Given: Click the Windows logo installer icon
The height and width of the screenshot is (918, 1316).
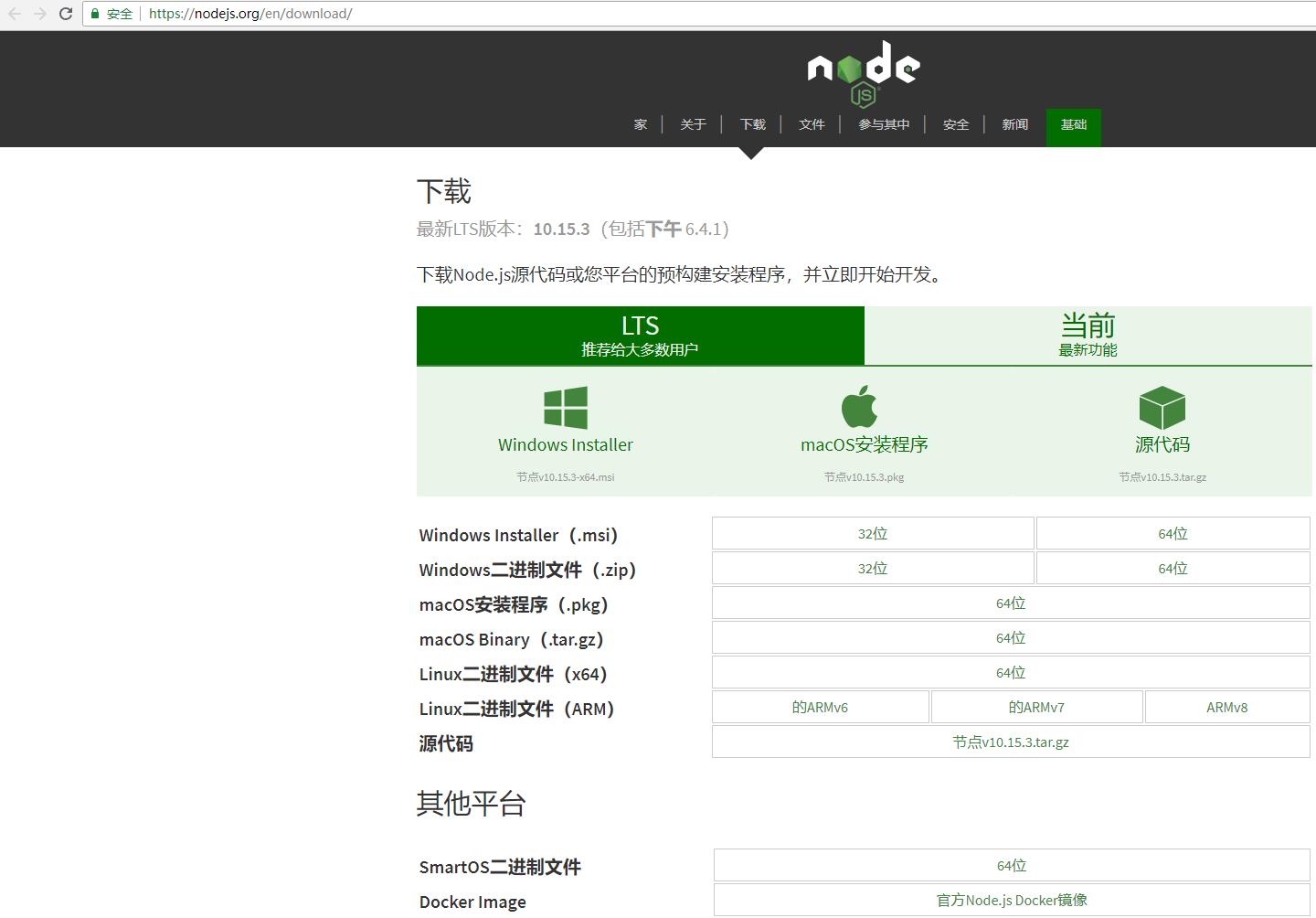Looking at the screenshot, I should [x=566, y=408].
